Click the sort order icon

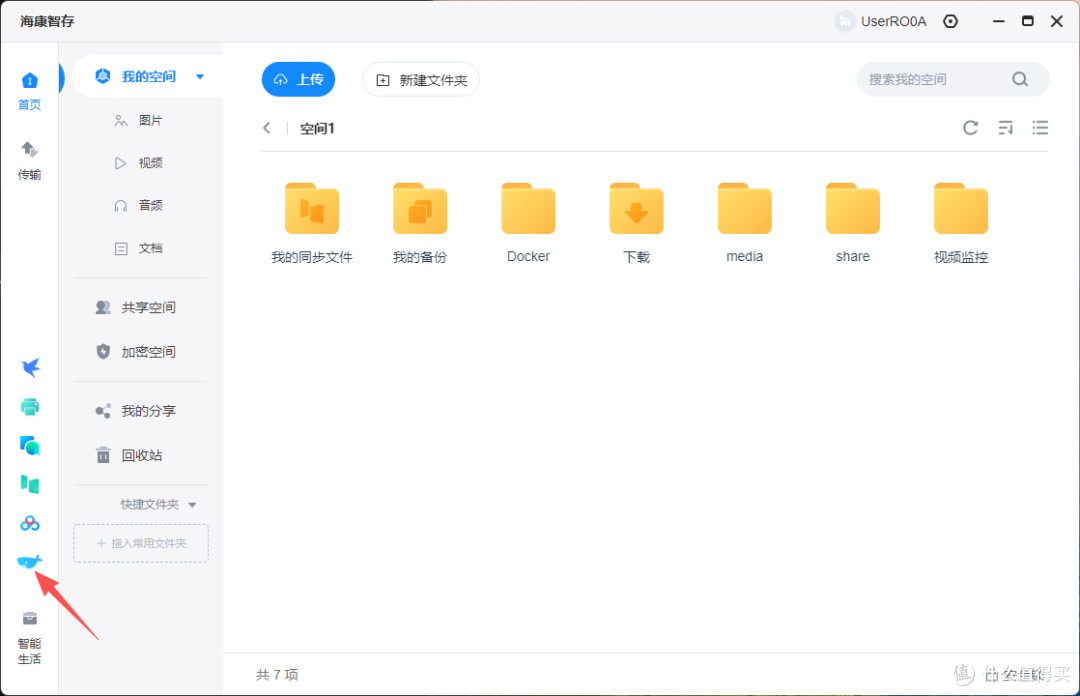tap(1006, 127)
